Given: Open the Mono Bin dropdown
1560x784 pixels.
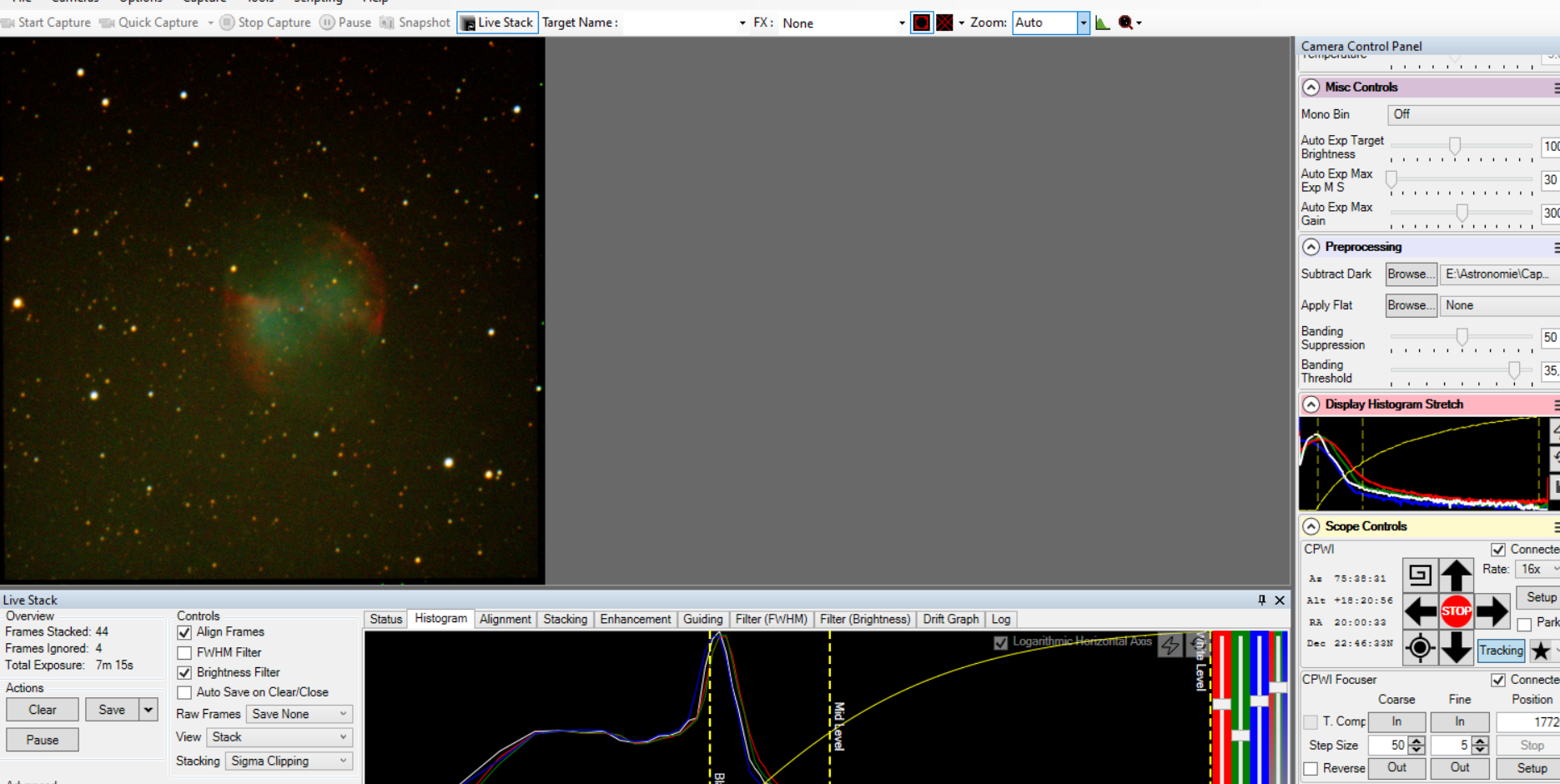Looking at the screenshot, I should tap(1473, 114).
